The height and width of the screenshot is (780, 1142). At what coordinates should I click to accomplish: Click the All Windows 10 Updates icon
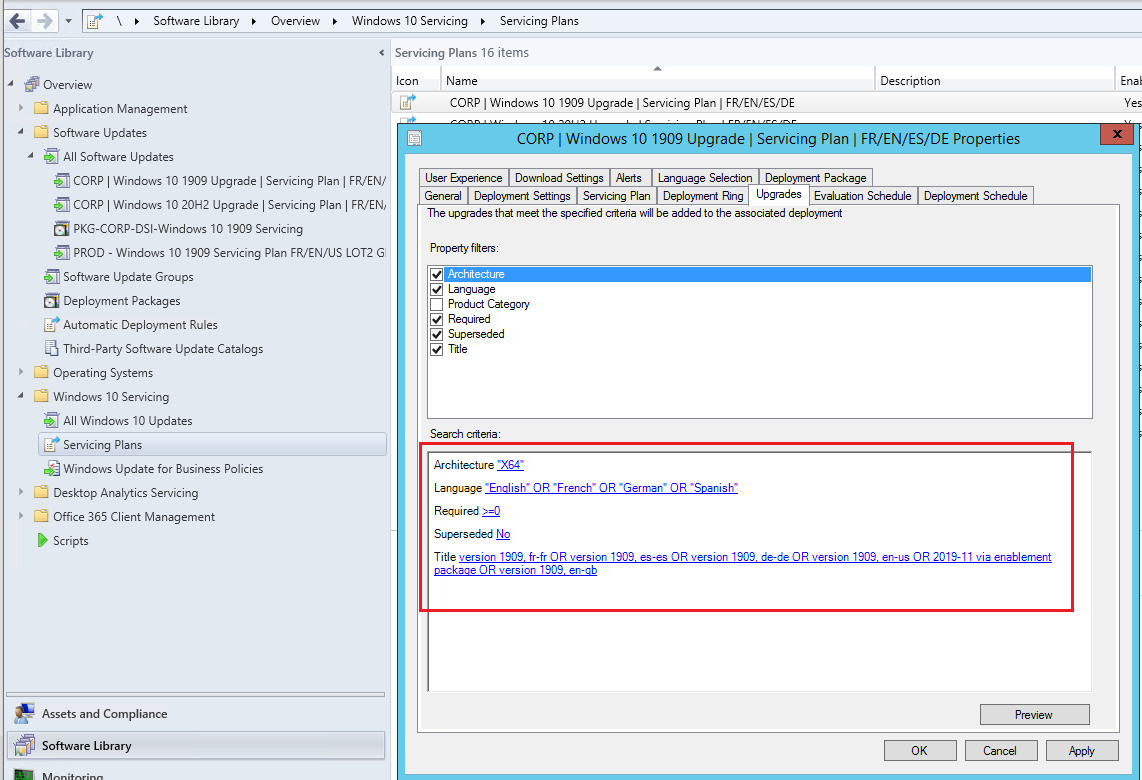pos(52,420)
